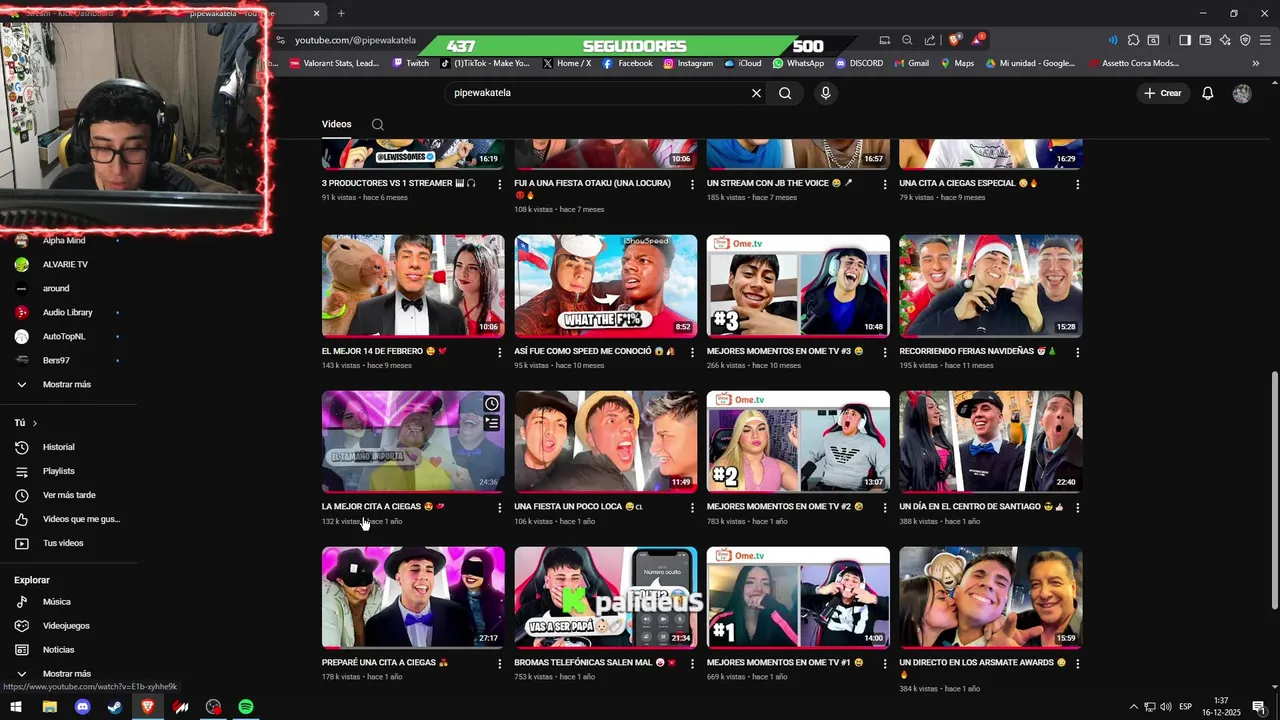The height and width of the screenshot is (720, 1280).
Task: Open Steam from the taskbar
Action: tap(115, 707)
